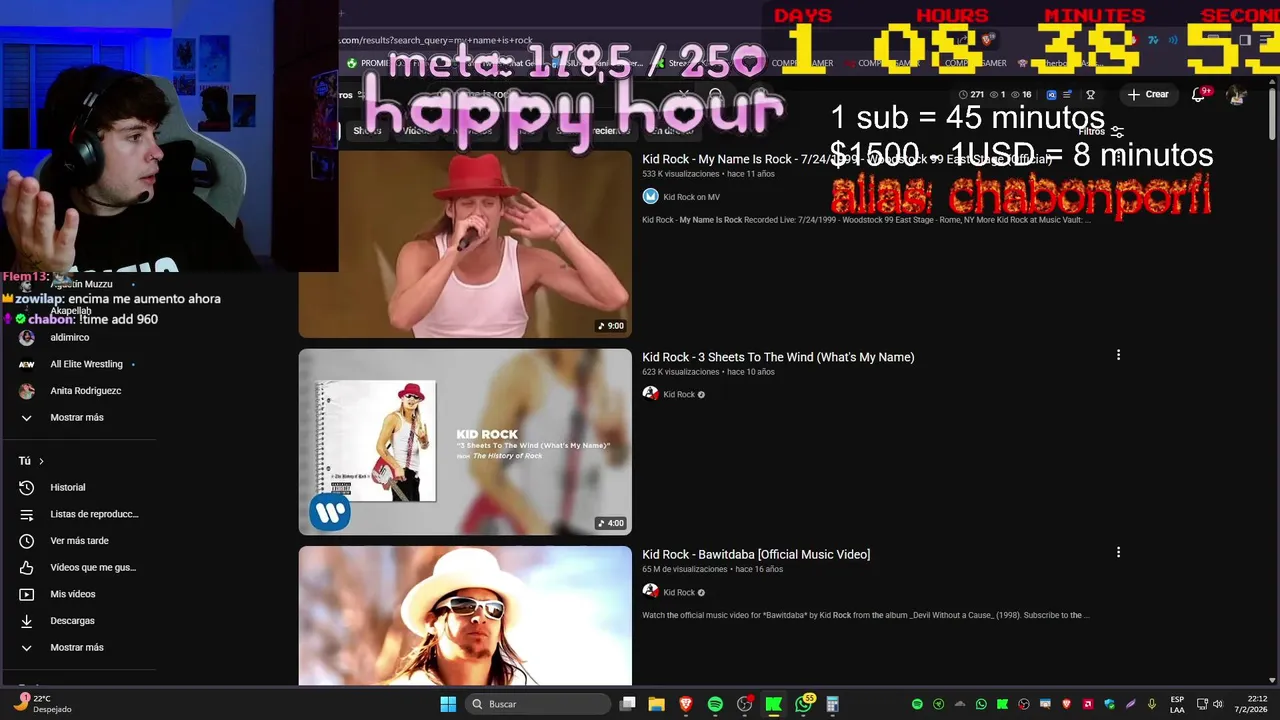Click the Anita Rodriguezc subscription
This screenshot has height=720, width=1280.
(x=85, y=391)
